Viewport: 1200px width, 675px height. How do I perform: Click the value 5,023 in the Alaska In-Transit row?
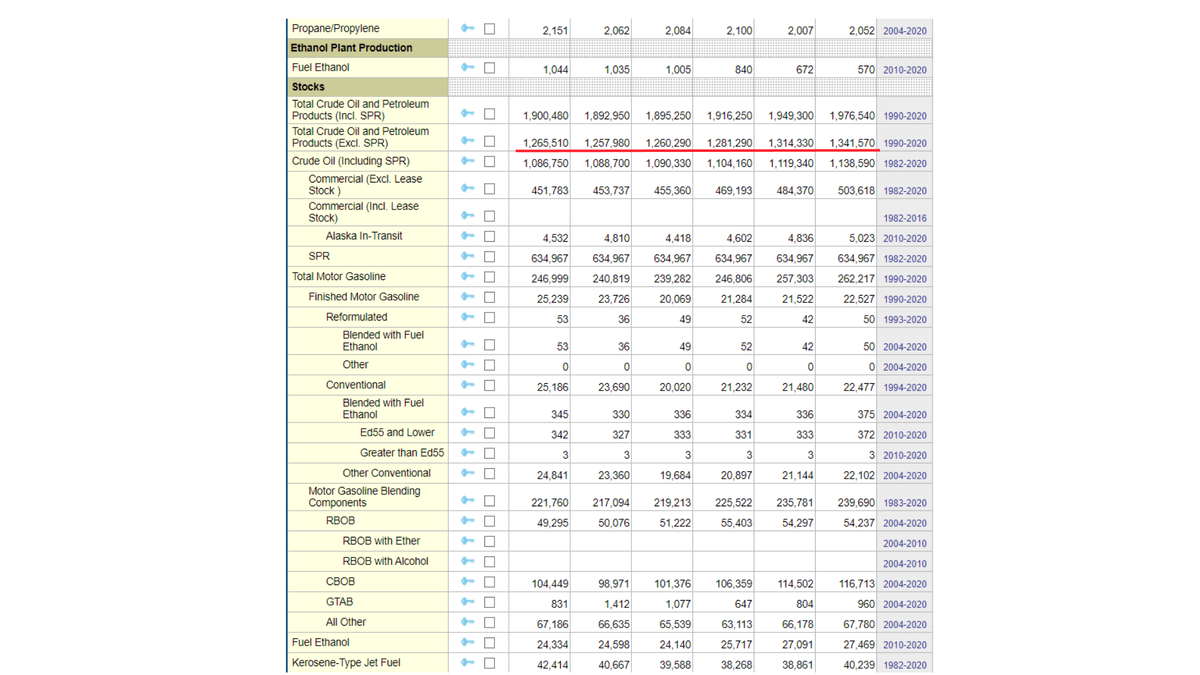[862, 239]
